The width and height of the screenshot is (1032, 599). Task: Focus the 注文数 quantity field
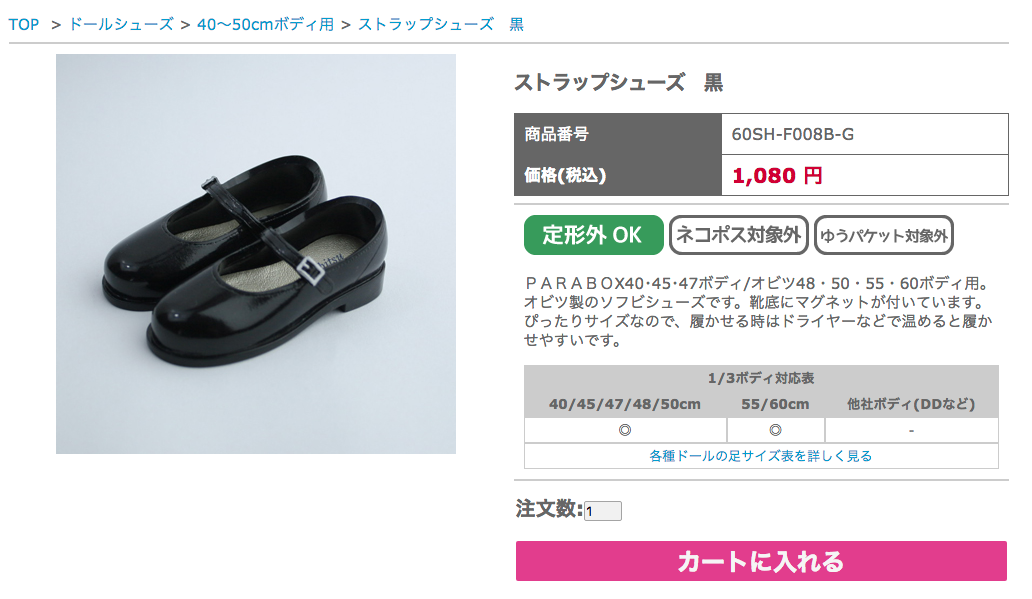click(x=603, y=511)
